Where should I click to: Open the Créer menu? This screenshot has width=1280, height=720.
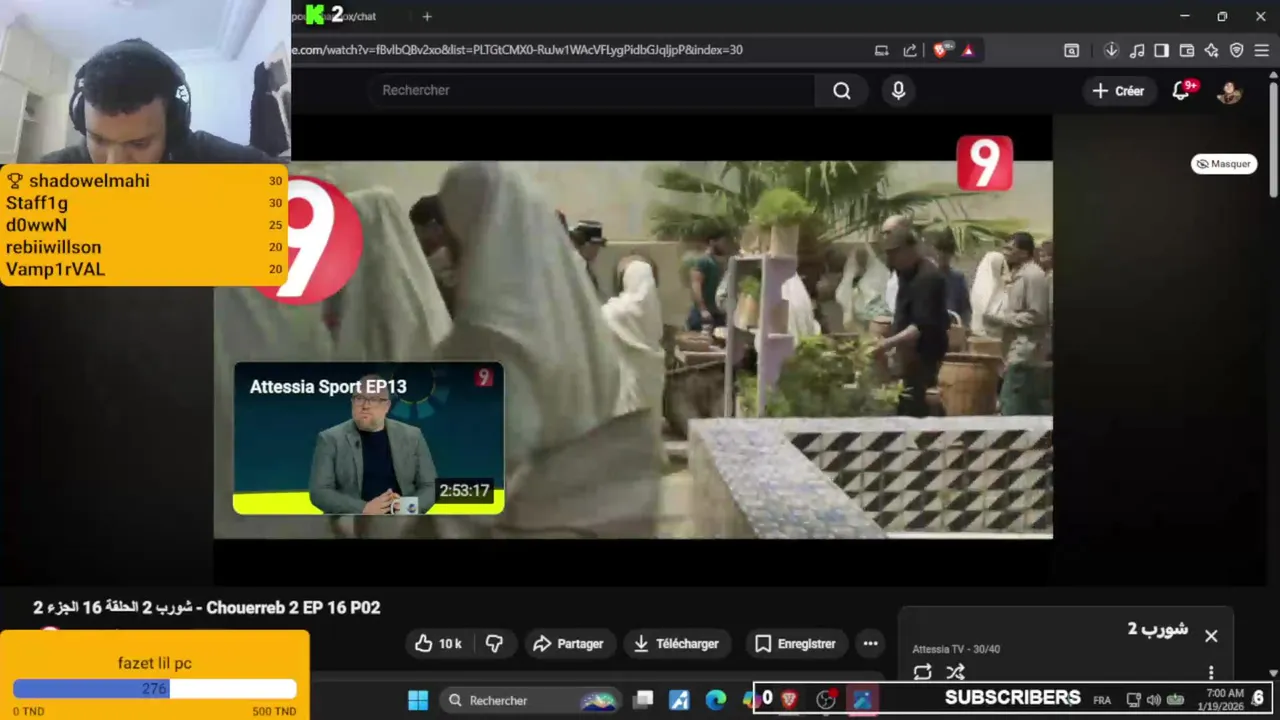[x=1118, y=91]
